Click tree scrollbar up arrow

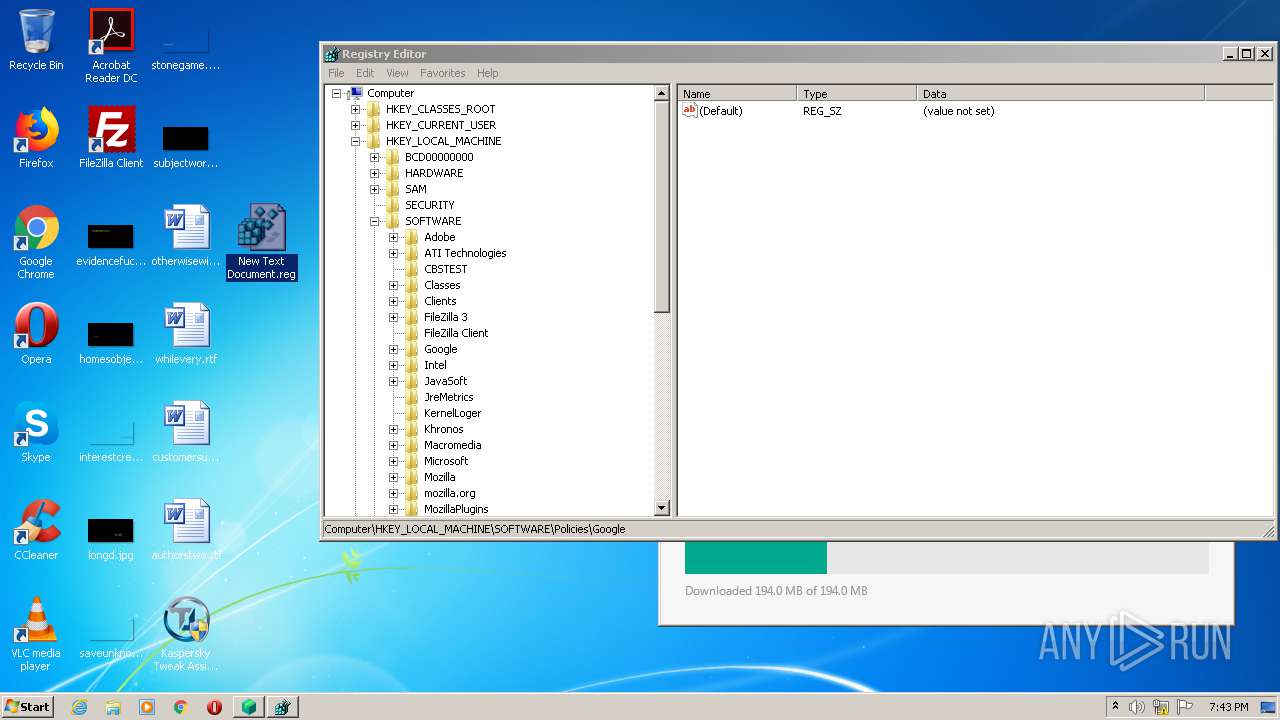tap(661, 93)
